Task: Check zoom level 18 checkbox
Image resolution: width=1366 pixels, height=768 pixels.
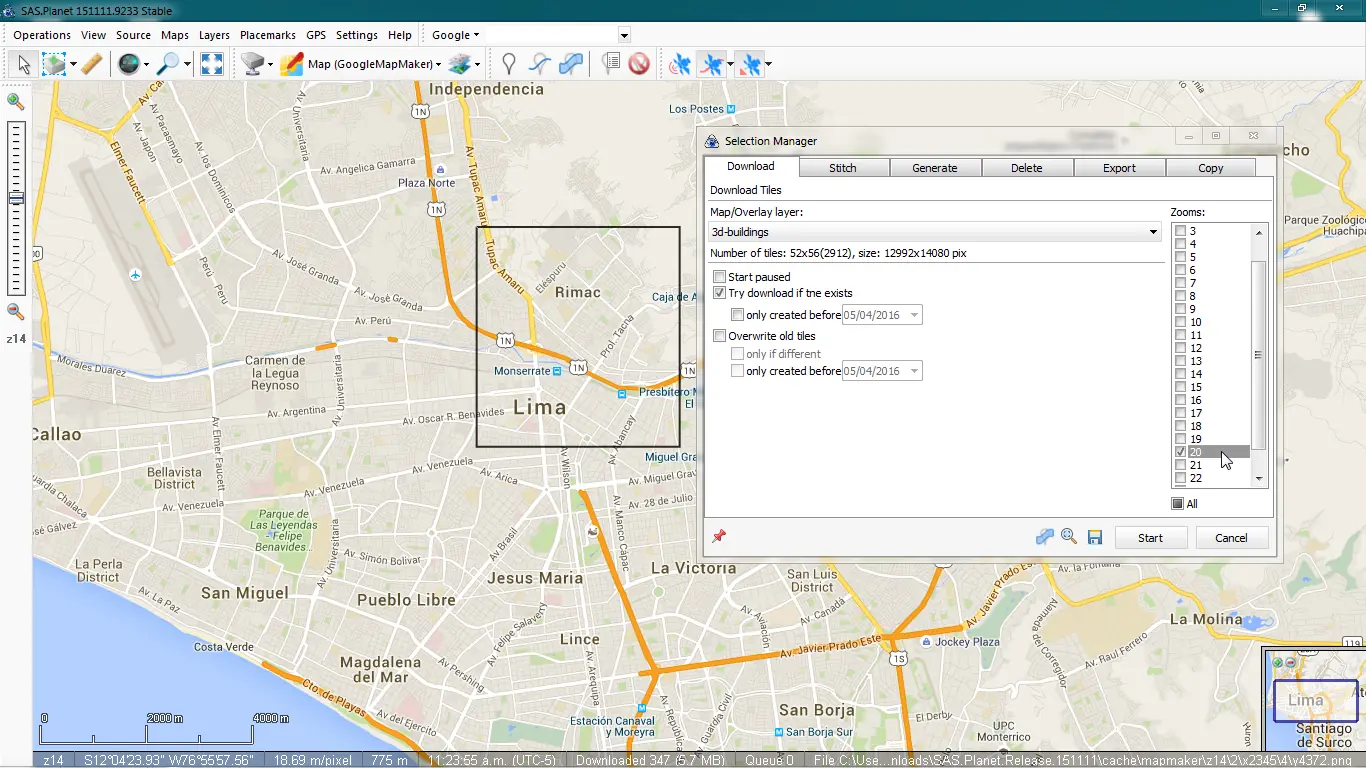Action: point(1181,426)
